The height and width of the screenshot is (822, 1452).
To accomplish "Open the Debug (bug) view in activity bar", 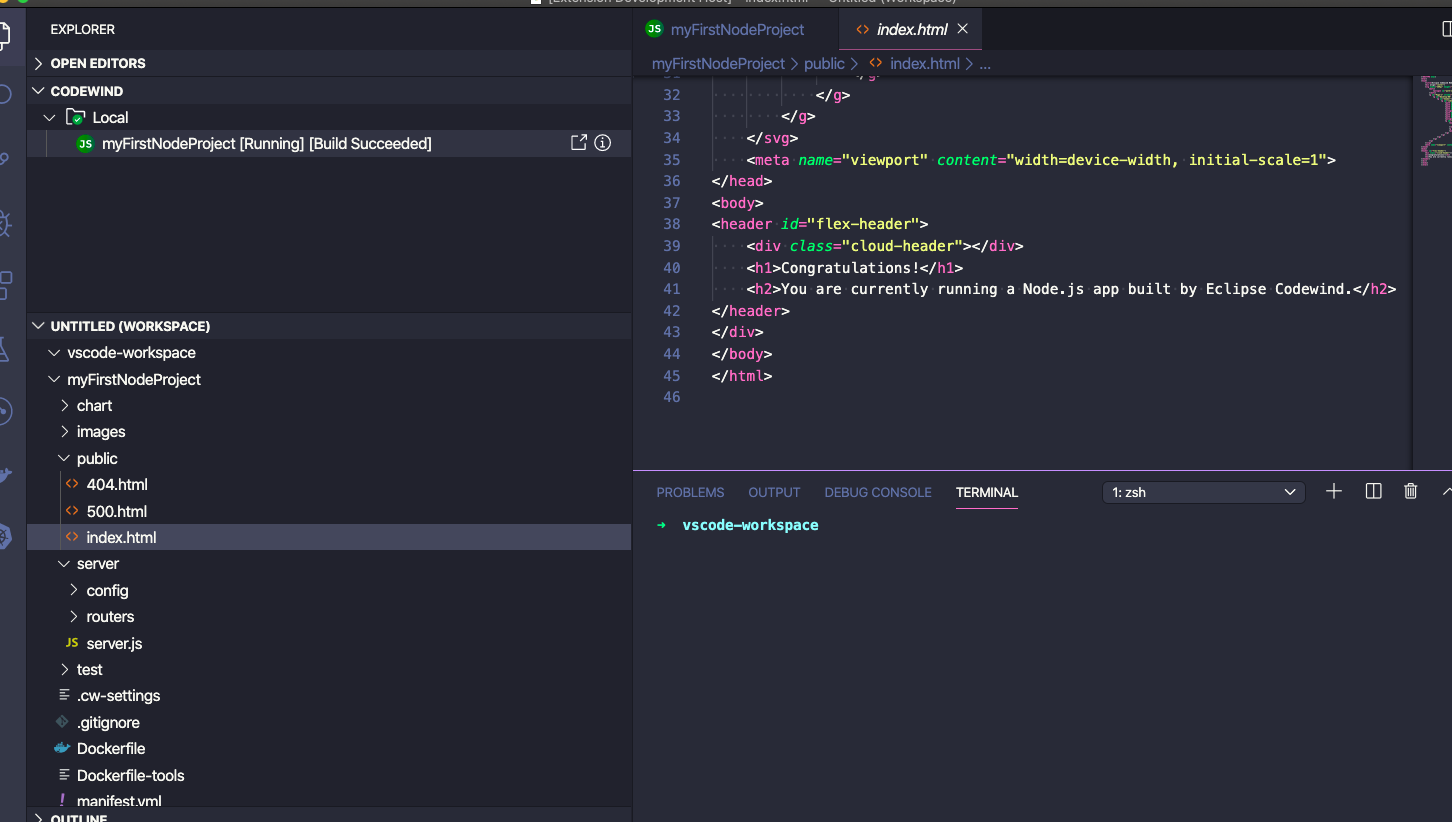I will (4, 223).
